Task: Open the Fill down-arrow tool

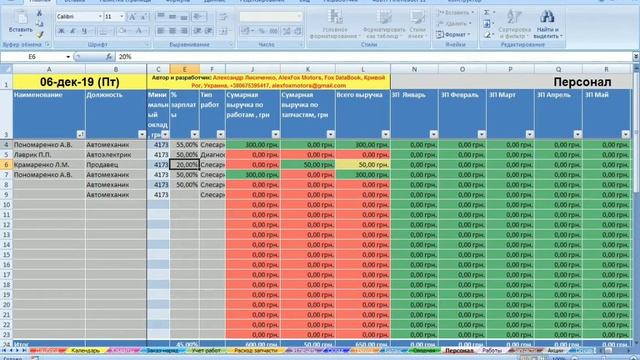Action: point(487,24)
